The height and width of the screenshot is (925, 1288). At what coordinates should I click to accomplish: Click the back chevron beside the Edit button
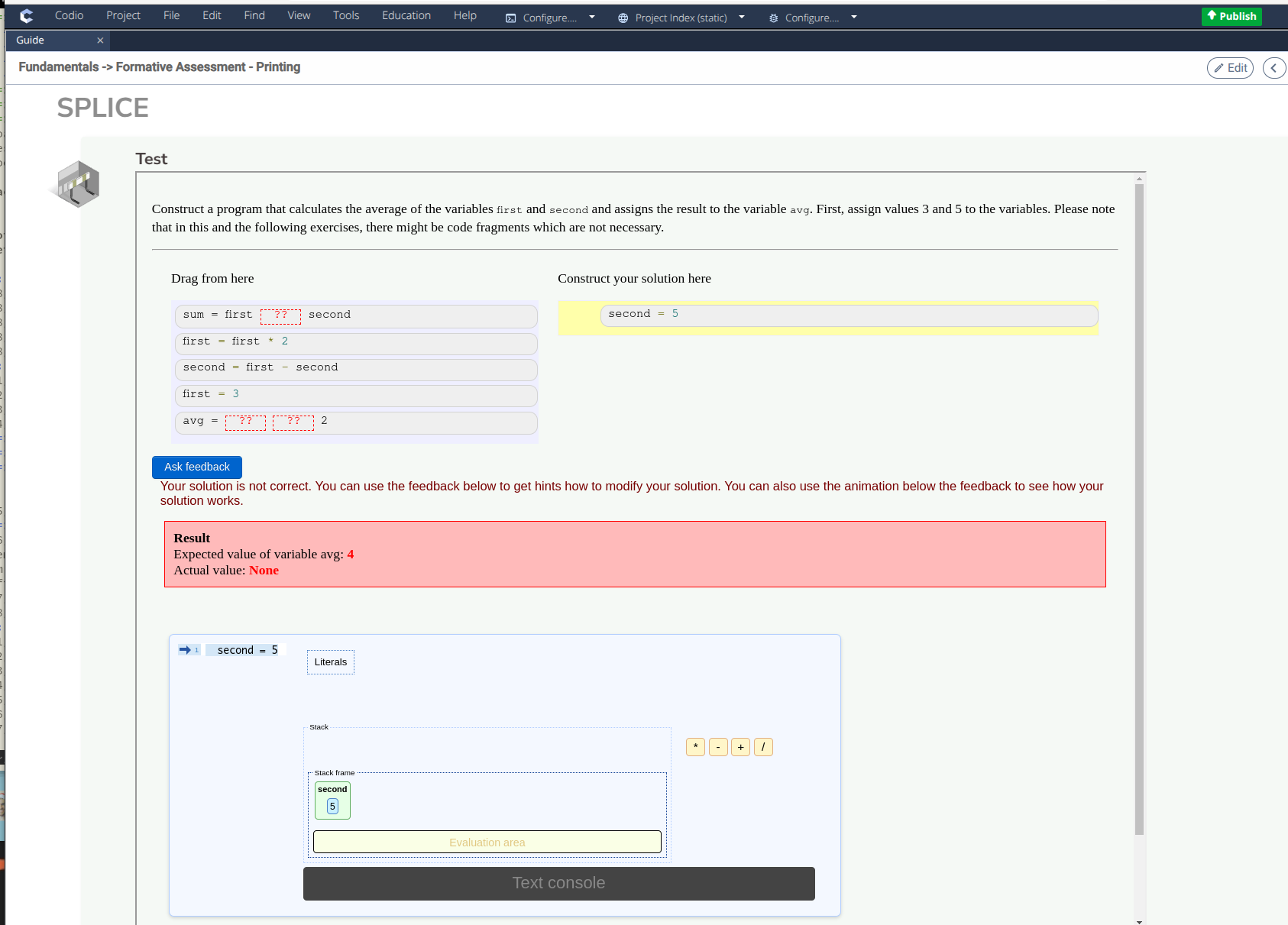pyautogui.click(x=1273, y=67)
